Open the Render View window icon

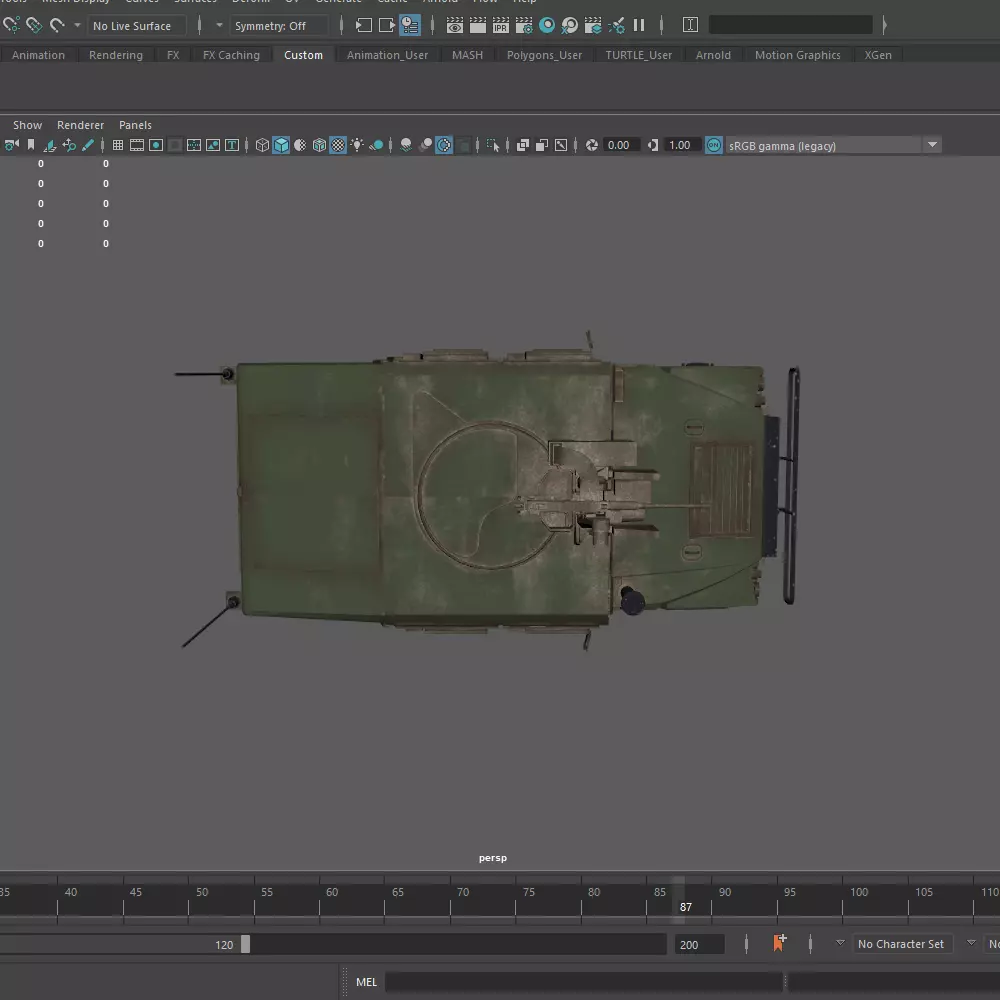455,26
